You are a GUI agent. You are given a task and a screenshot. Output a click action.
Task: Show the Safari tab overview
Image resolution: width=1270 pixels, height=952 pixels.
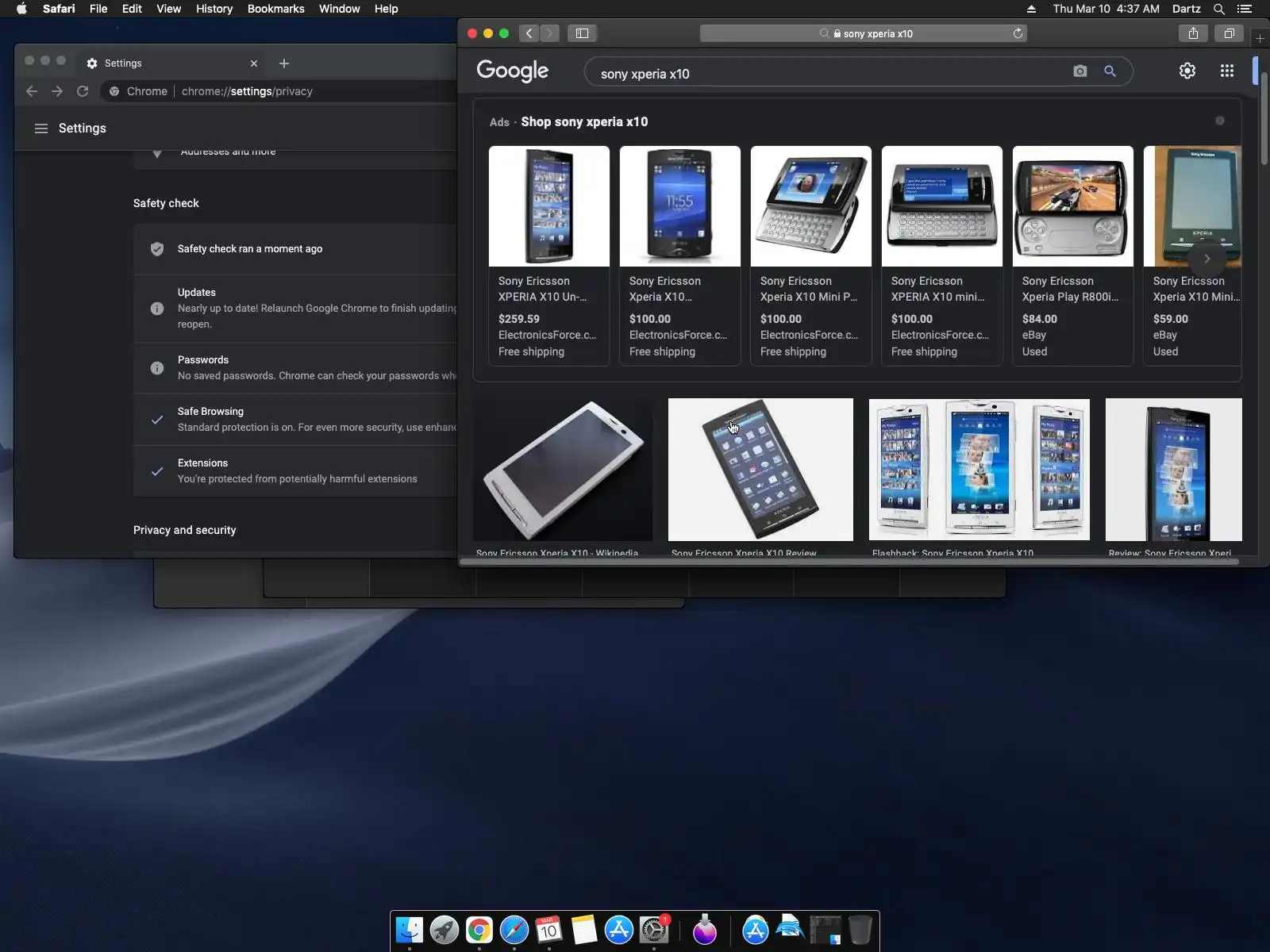1229,33
